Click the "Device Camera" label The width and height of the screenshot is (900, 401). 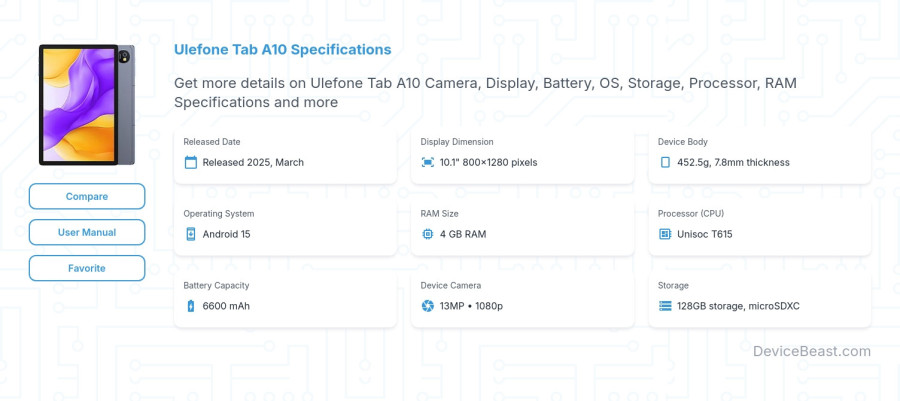point(451,285)
